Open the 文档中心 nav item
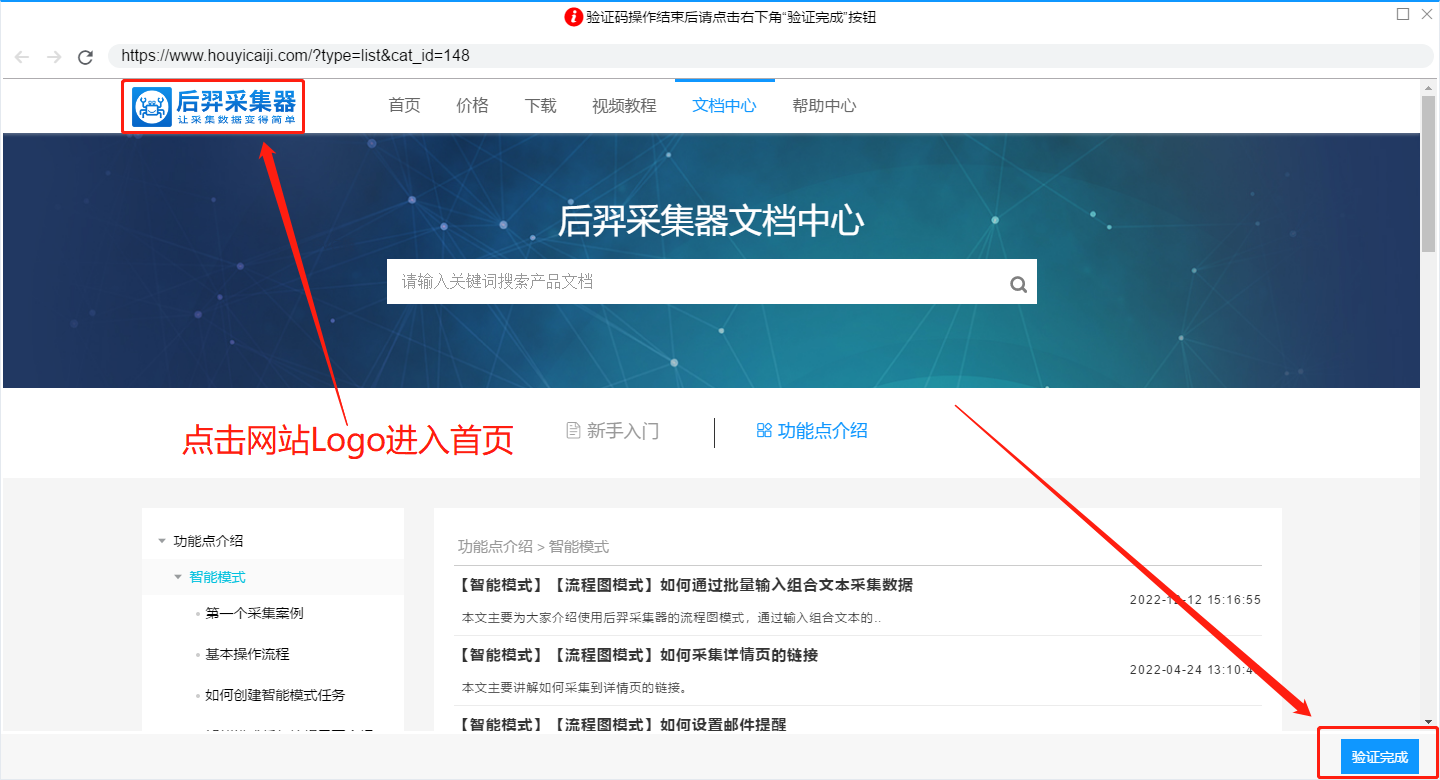Image resolution: width=1440 pixels, height=780 pixels. tap(724, 105)
